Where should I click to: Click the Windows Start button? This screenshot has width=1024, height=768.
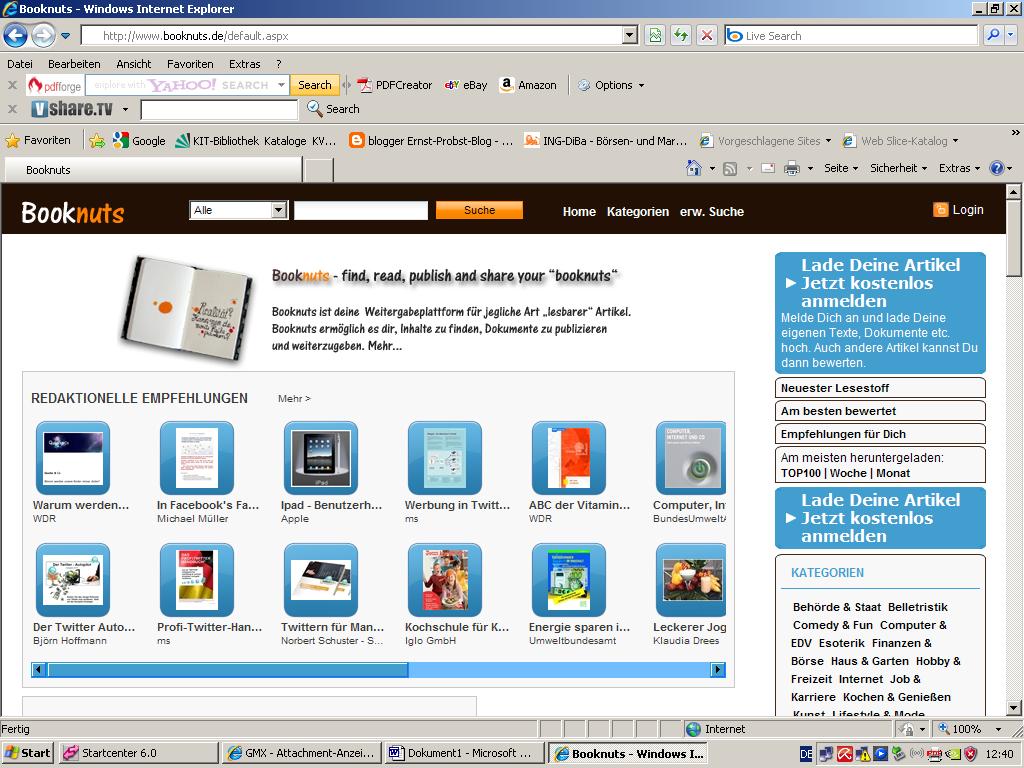coord(28,753)
